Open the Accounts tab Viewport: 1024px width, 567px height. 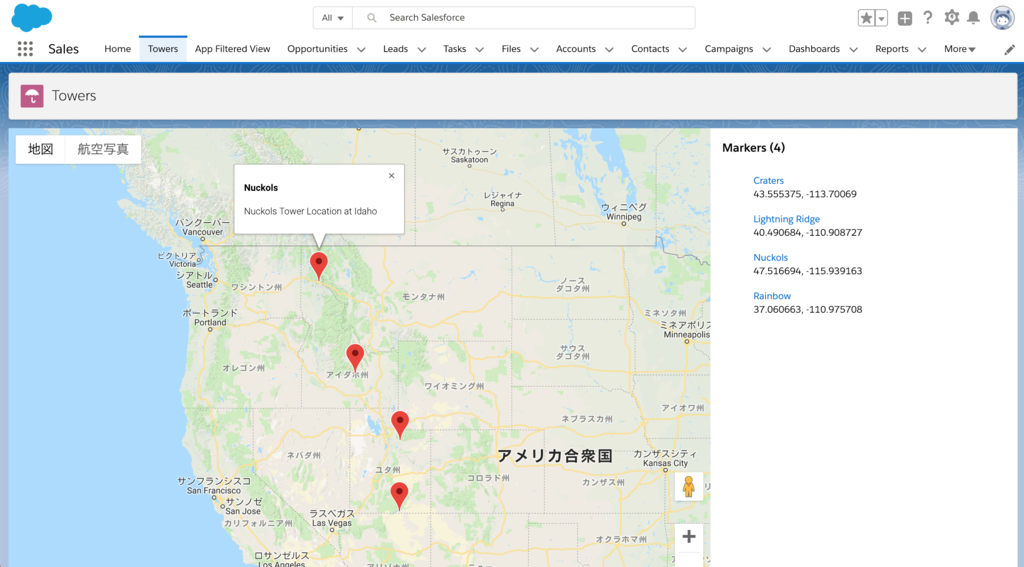click(575, 49)
